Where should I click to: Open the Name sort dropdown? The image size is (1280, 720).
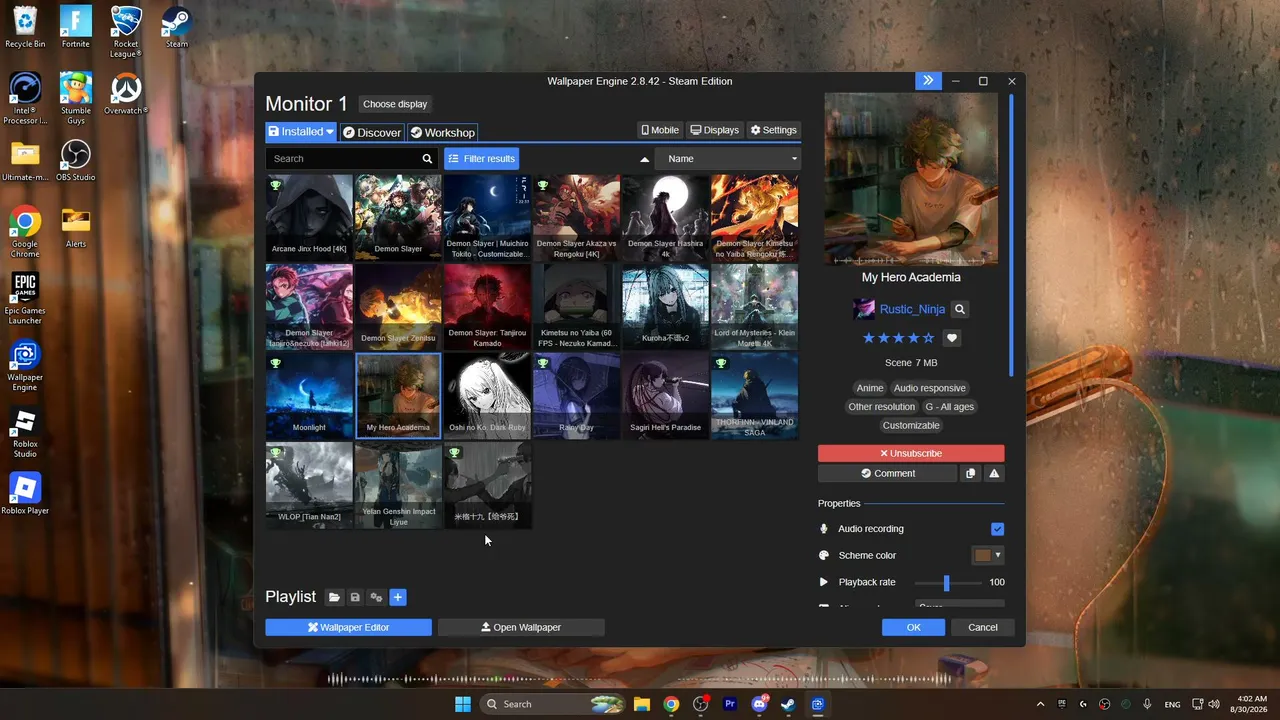pos(728,158)
